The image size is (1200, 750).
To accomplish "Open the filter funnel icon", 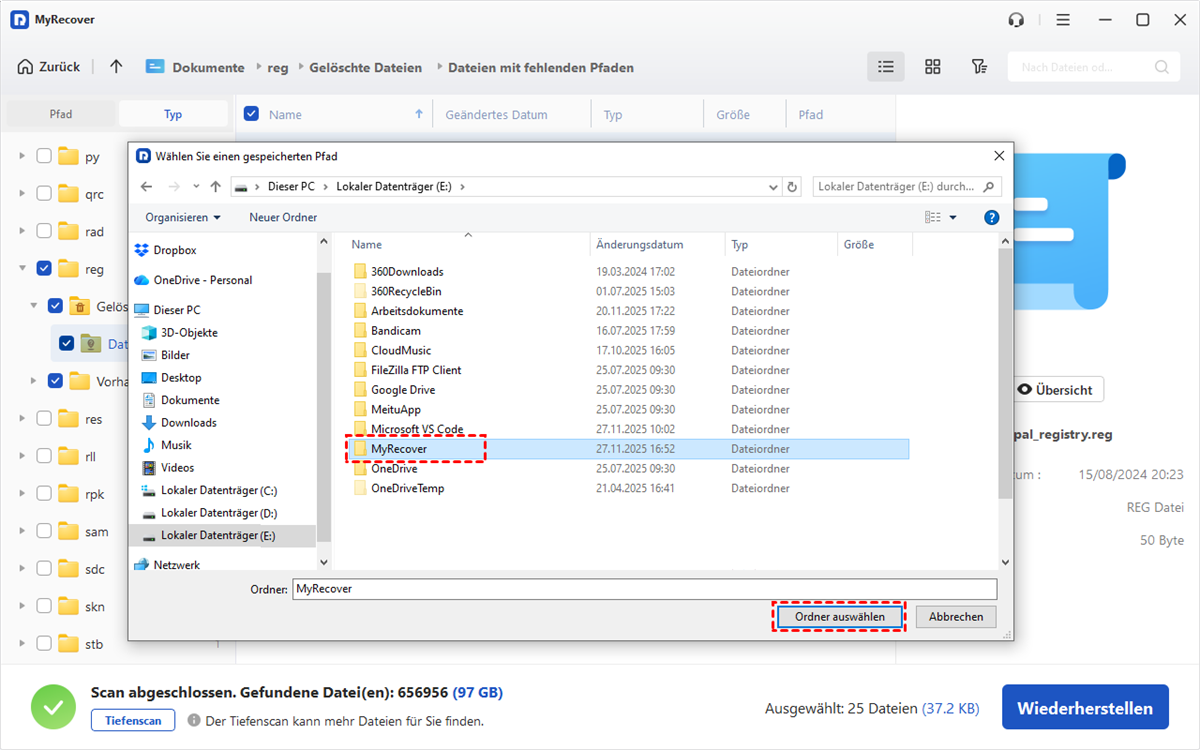I will [979, 67].
